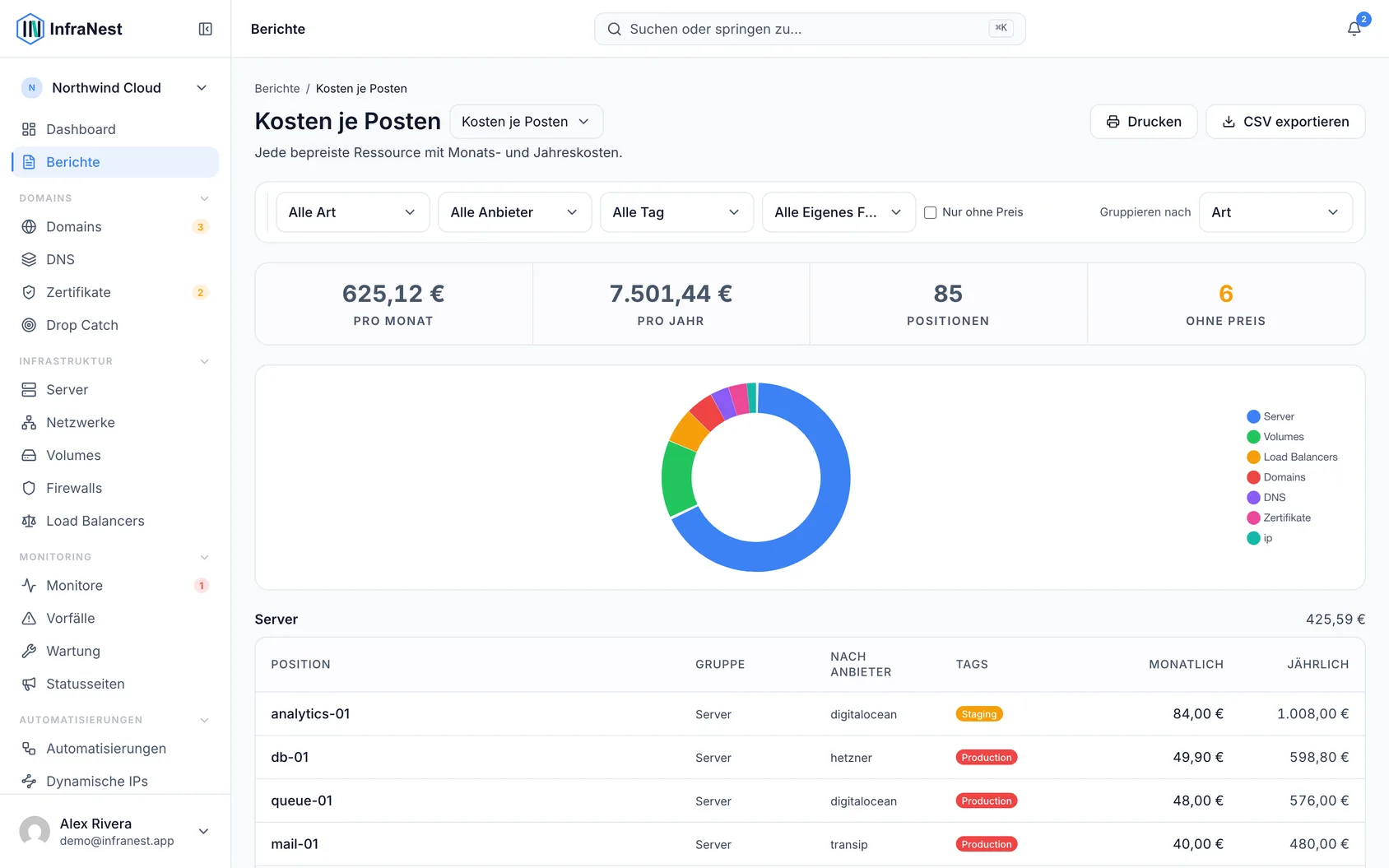Click the InfraNest logo icon
1389x868 pixels.
pos(30,29)
